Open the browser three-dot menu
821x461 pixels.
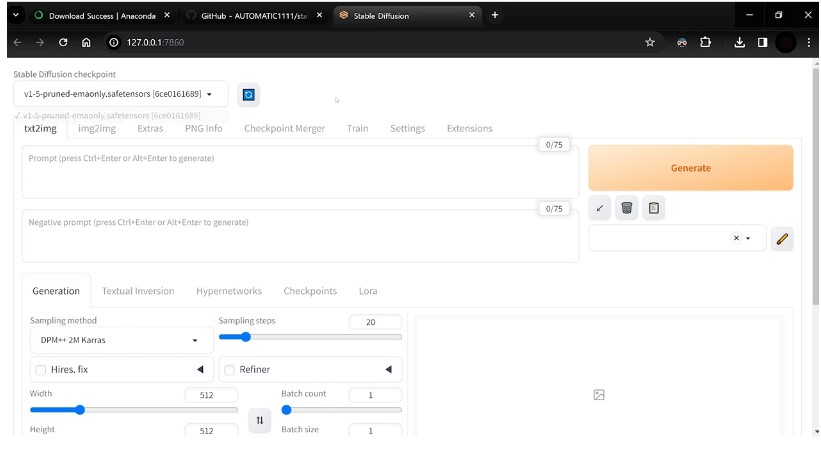pyautogui.click(x=808, y=42)
